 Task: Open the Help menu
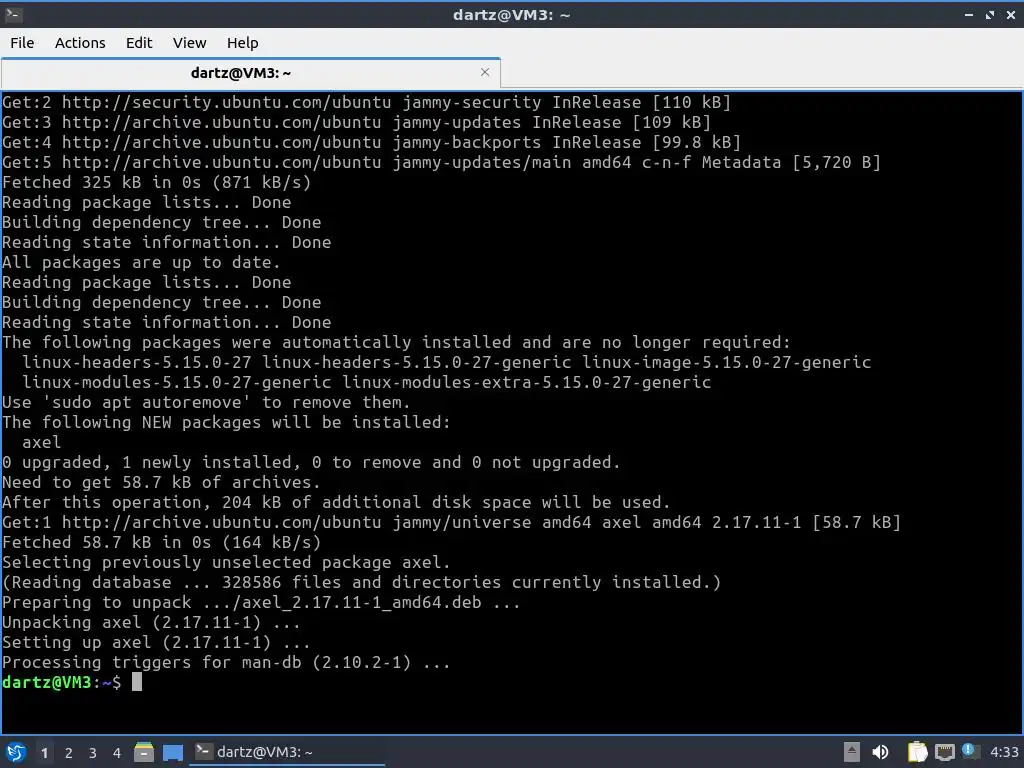point(242,43)
